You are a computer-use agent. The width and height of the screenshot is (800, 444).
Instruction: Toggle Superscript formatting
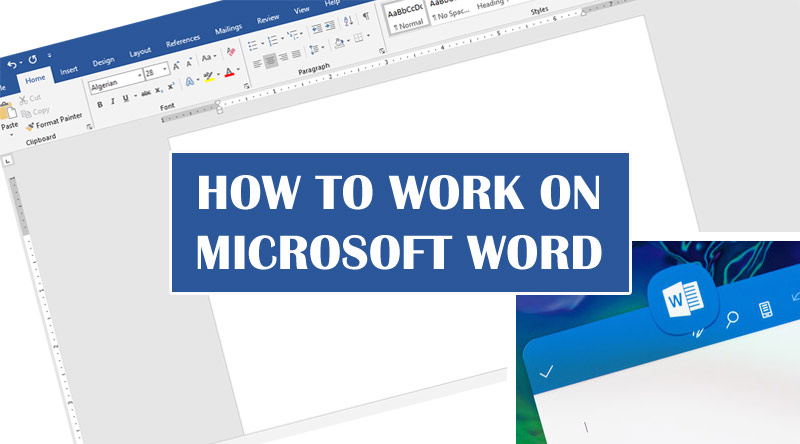(x=171, y=87)
